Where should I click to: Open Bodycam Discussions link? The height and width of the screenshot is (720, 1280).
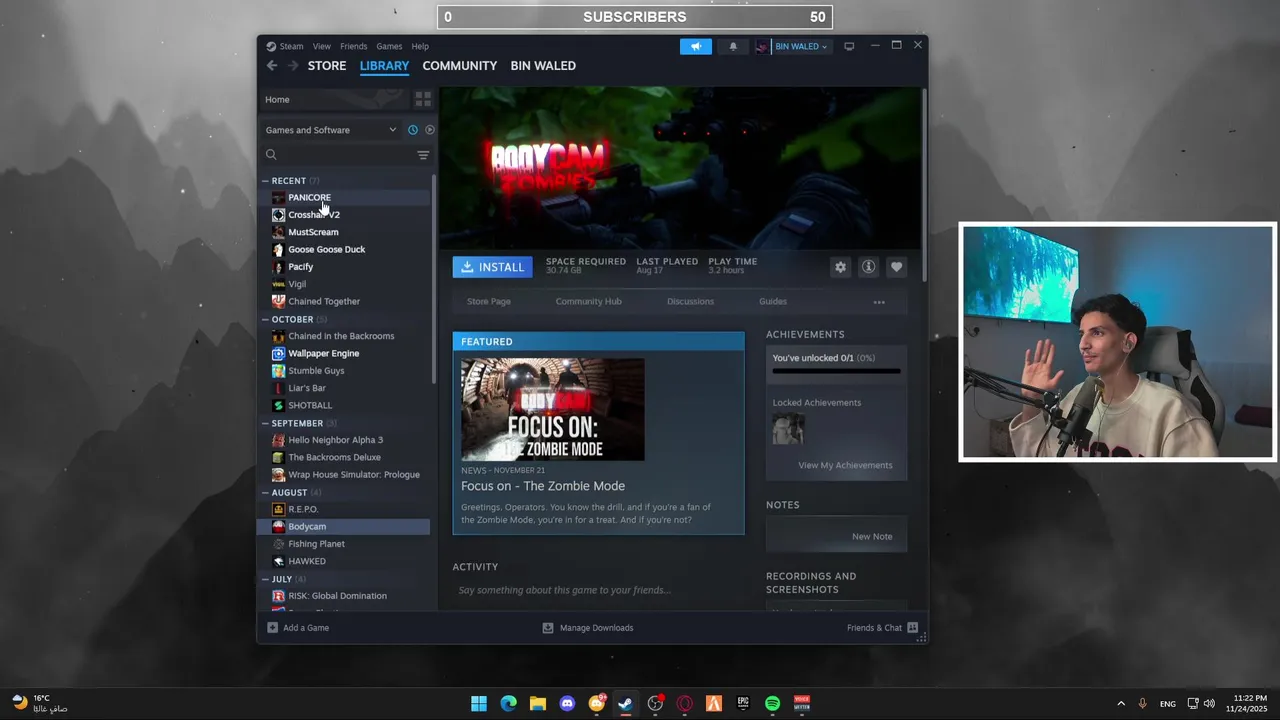tap(691, 302)
